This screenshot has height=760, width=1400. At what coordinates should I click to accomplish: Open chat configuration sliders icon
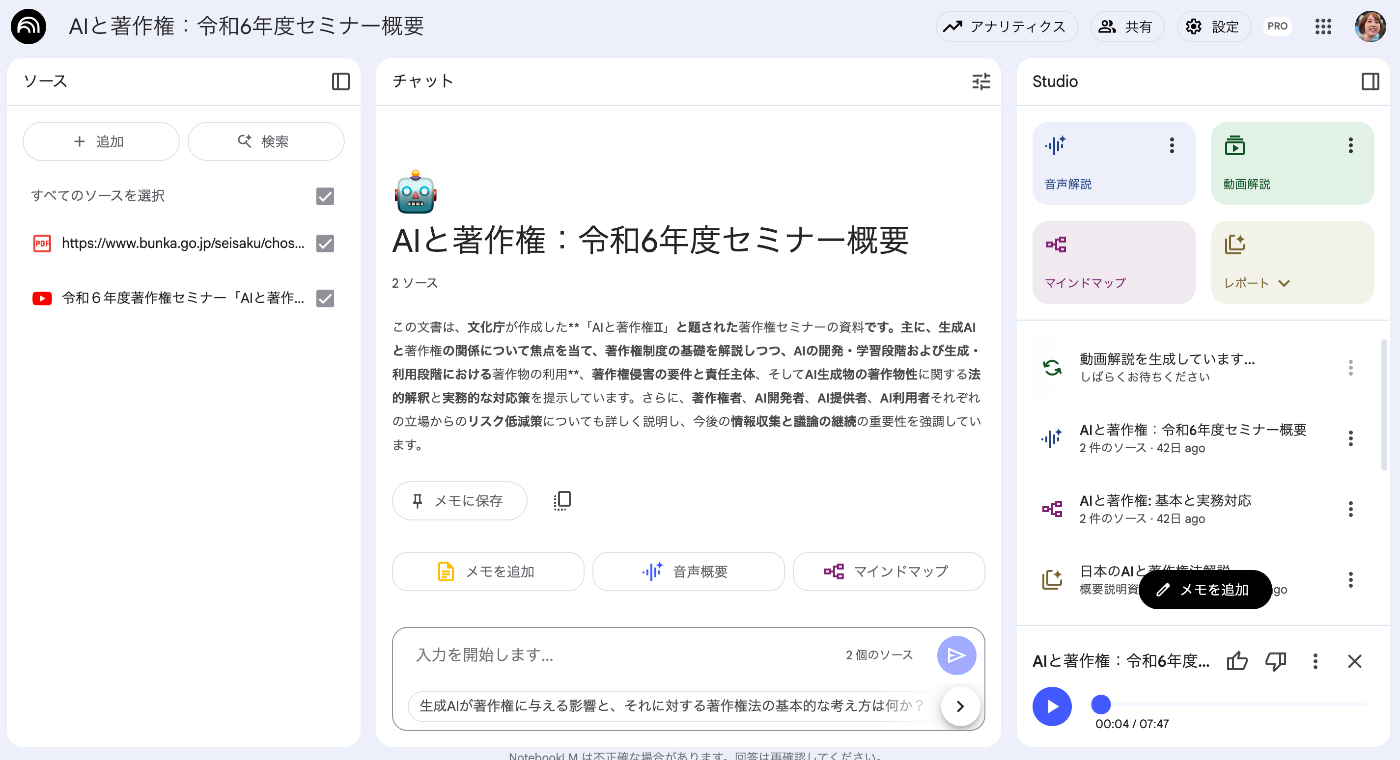(x=981, y=82)
